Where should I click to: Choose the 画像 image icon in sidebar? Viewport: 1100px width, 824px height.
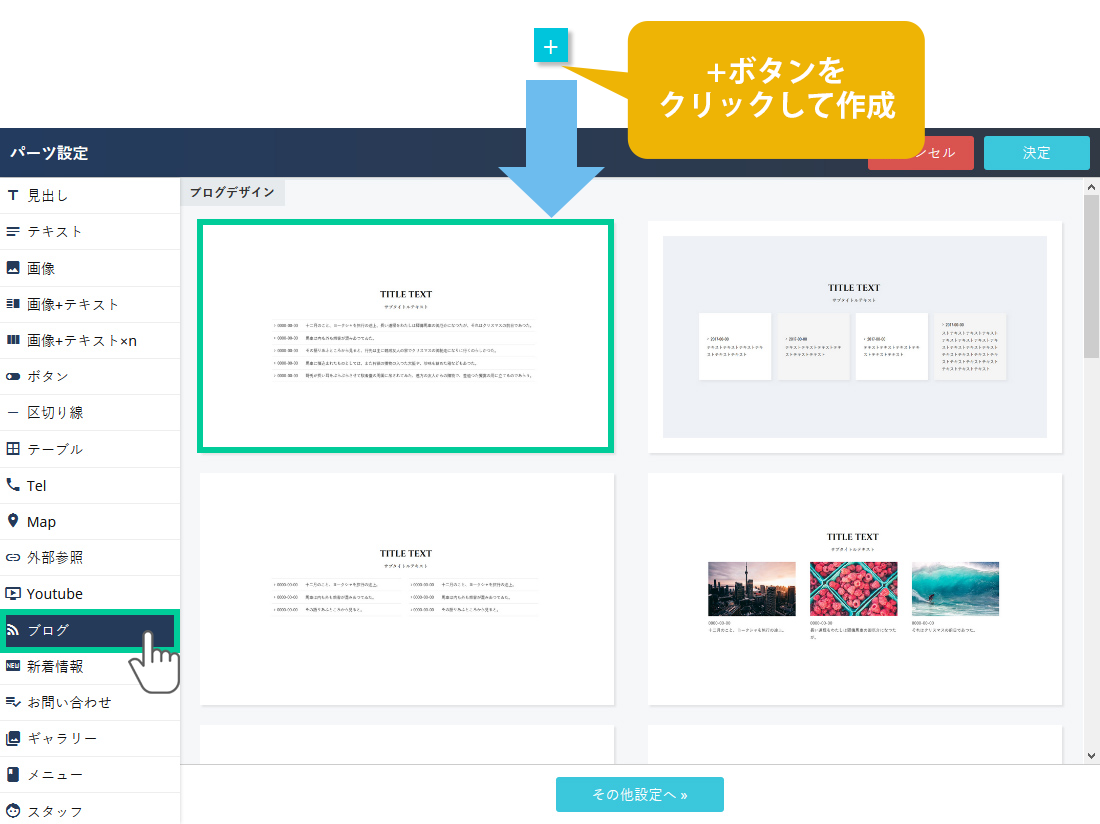click(x=13, y=268)
